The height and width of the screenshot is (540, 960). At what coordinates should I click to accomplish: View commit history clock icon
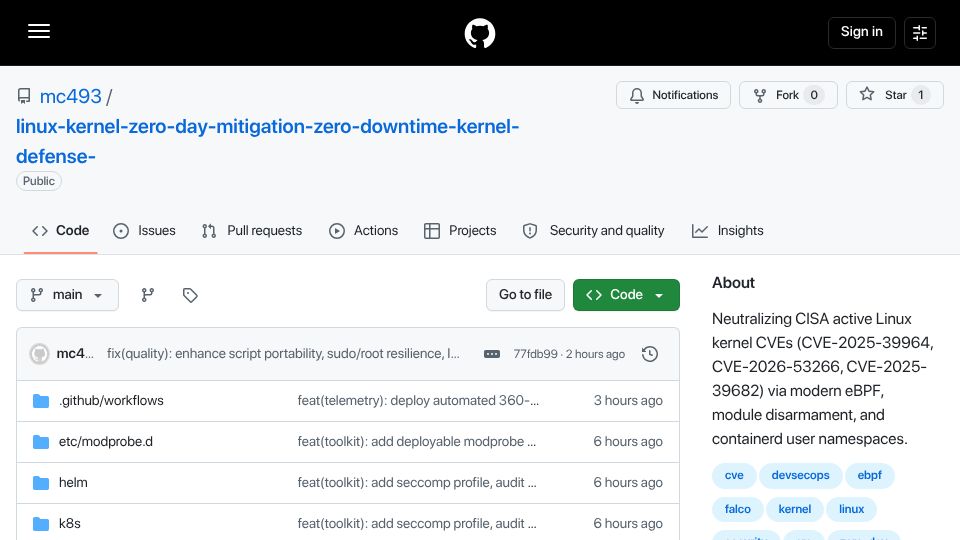(650, 354)
